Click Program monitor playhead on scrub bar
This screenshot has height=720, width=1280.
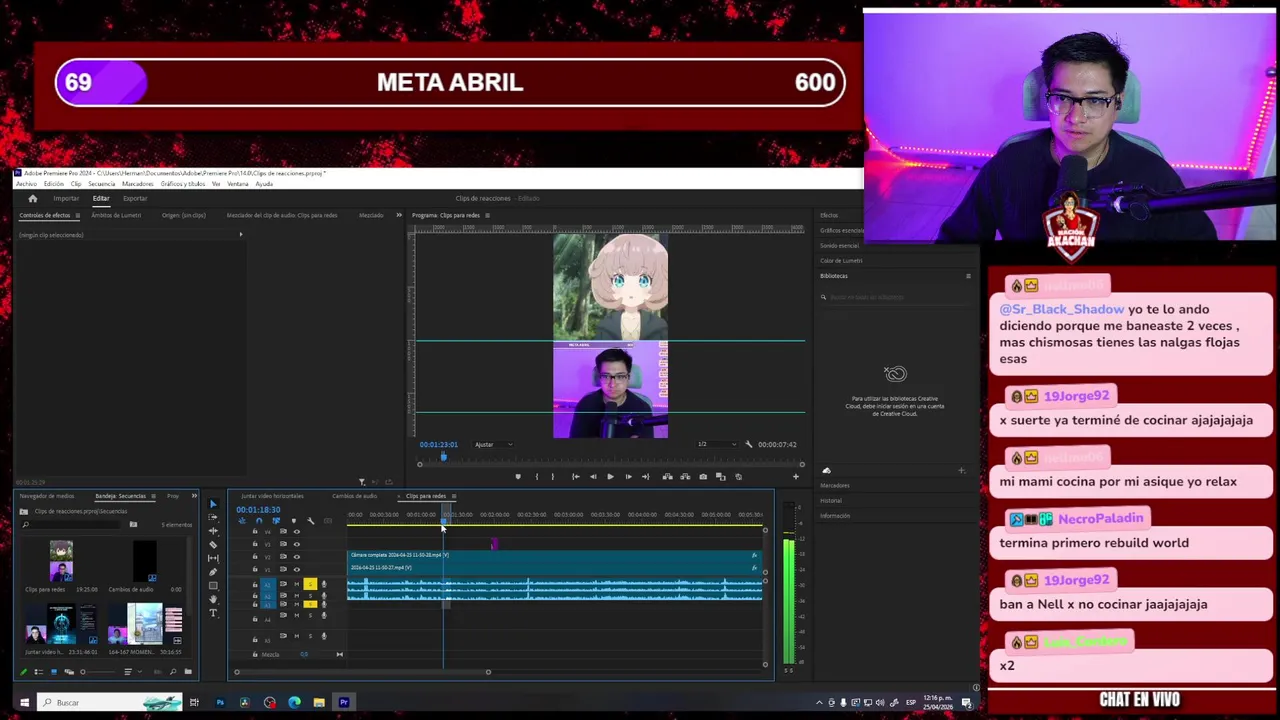tap(444, 457)
